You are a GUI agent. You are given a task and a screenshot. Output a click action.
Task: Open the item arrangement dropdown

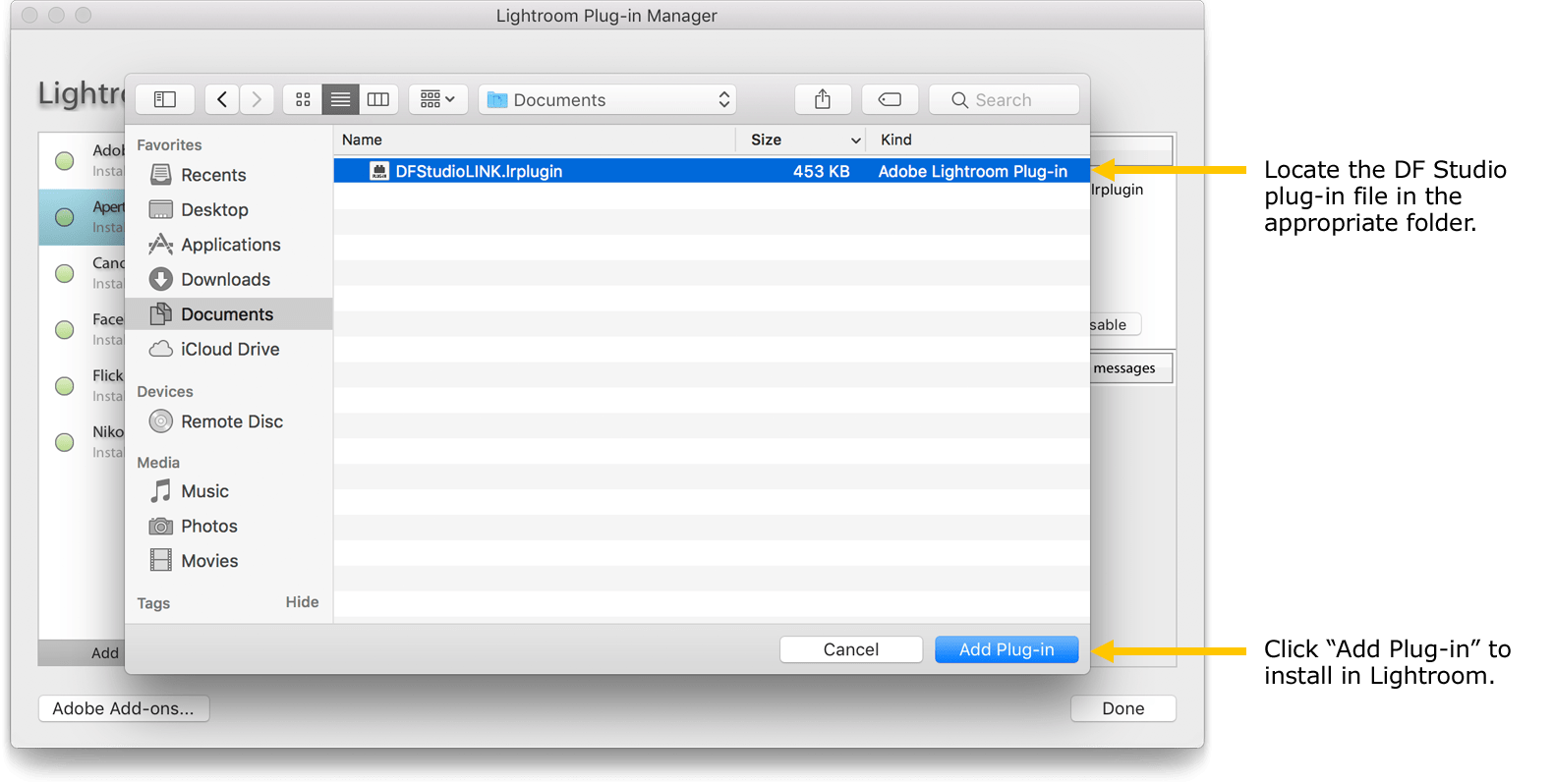pos(438,99)
